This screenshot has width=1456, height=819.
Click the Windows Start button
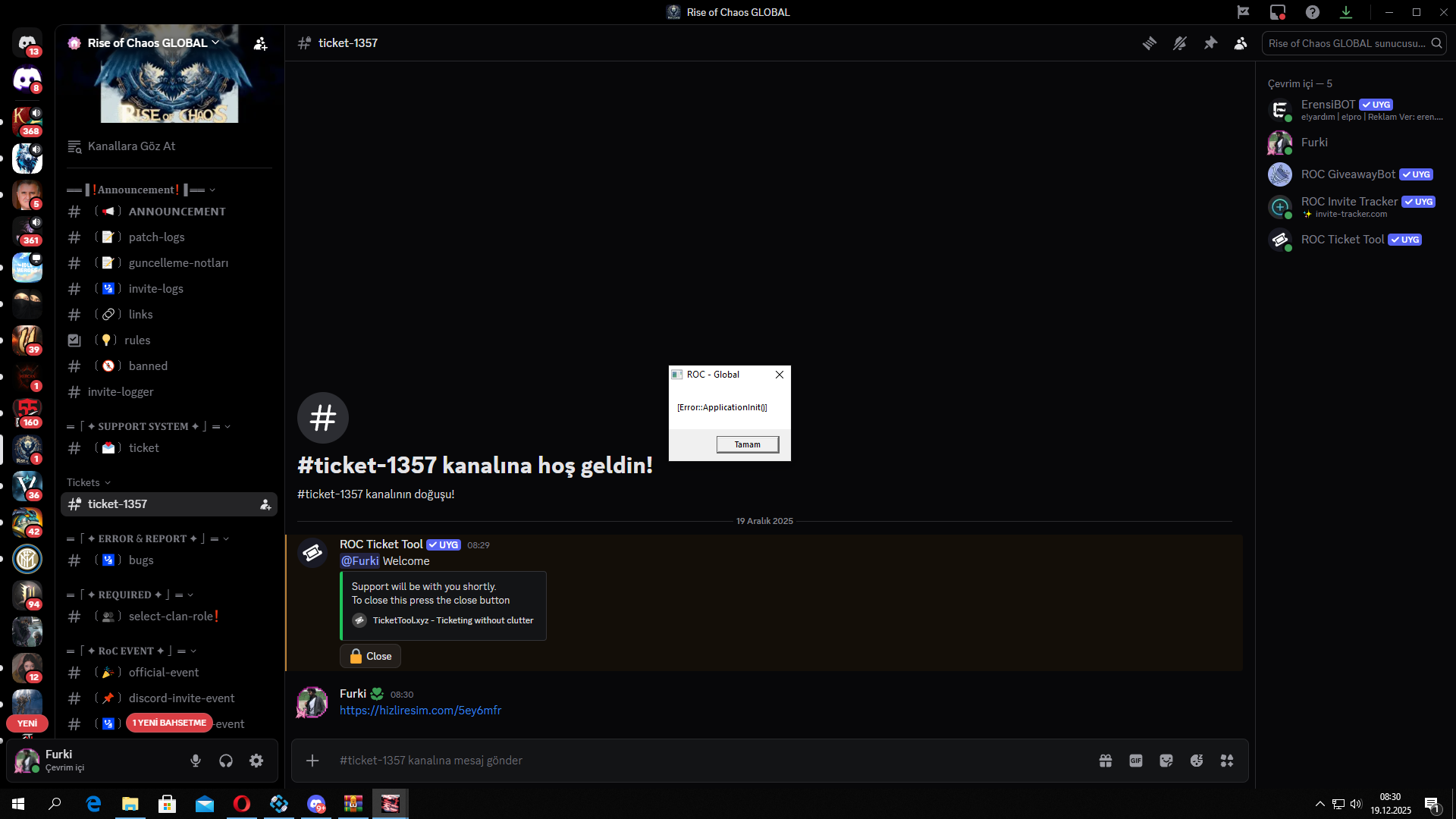[18, 804]
